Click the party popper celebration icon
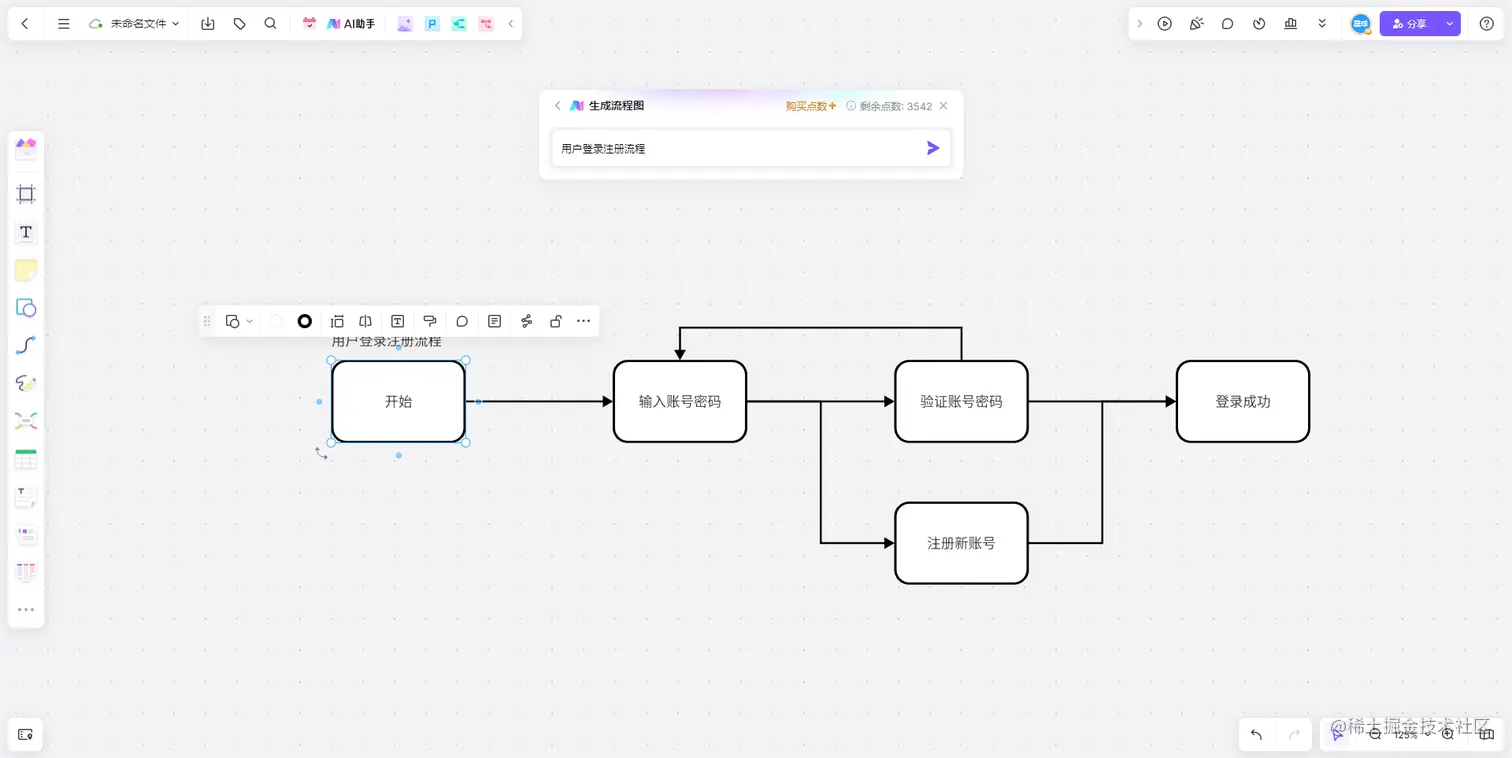This screenshot has width=1512, height=758. click(1196, 24)
